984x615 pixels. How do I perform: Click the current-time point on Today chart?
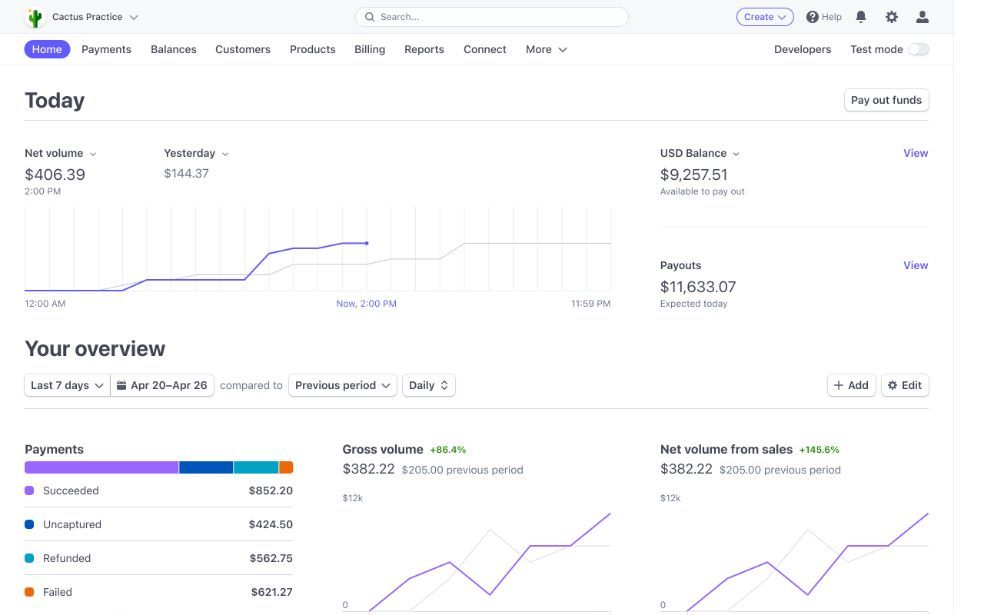tap(367, 243)
